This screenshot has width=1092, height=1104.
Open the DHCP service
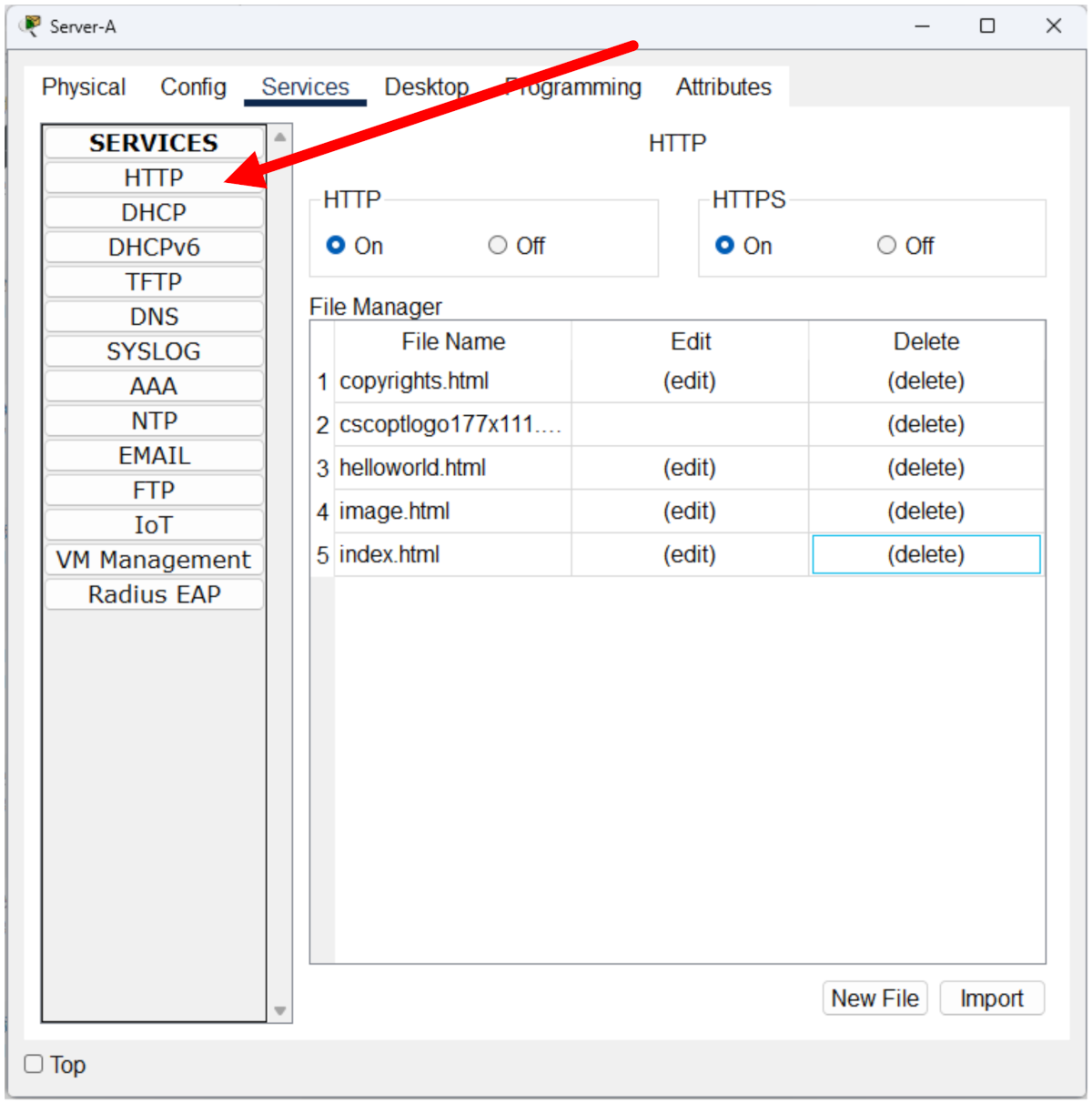point(154,213)
